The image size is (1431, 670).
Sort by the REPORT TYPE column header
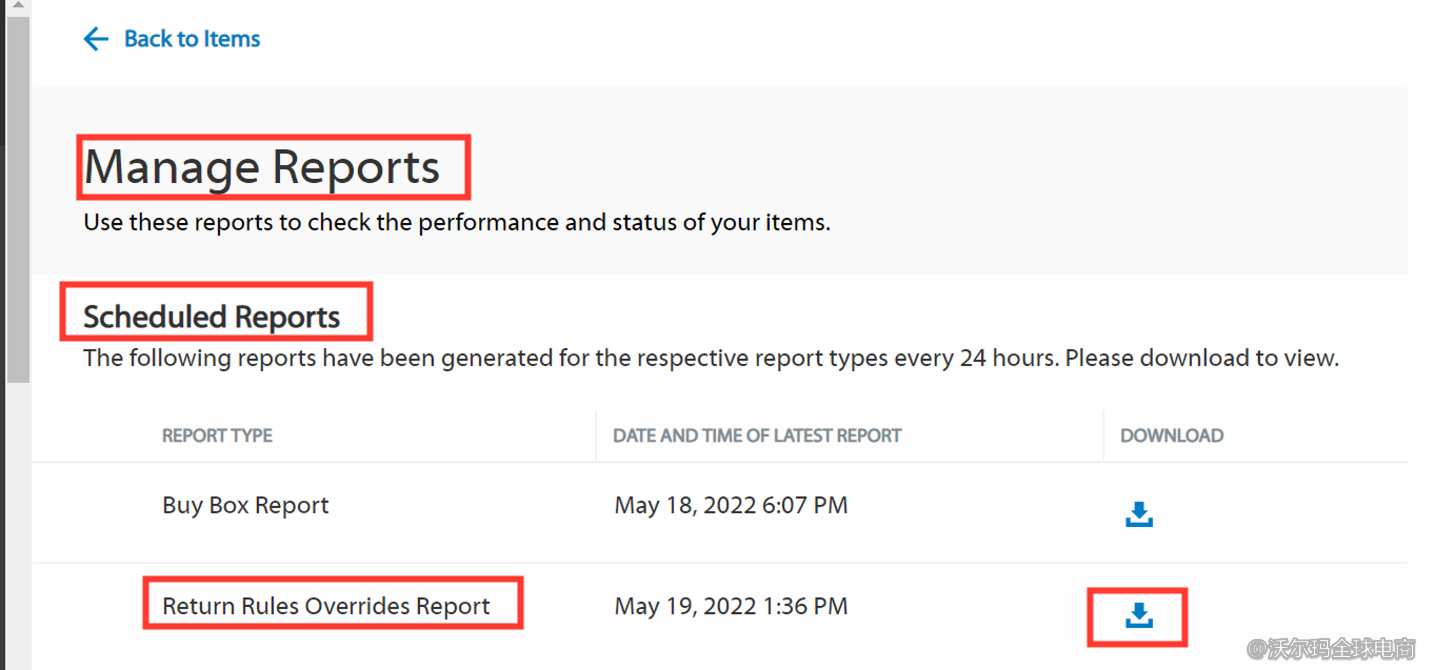coord(217,435)
